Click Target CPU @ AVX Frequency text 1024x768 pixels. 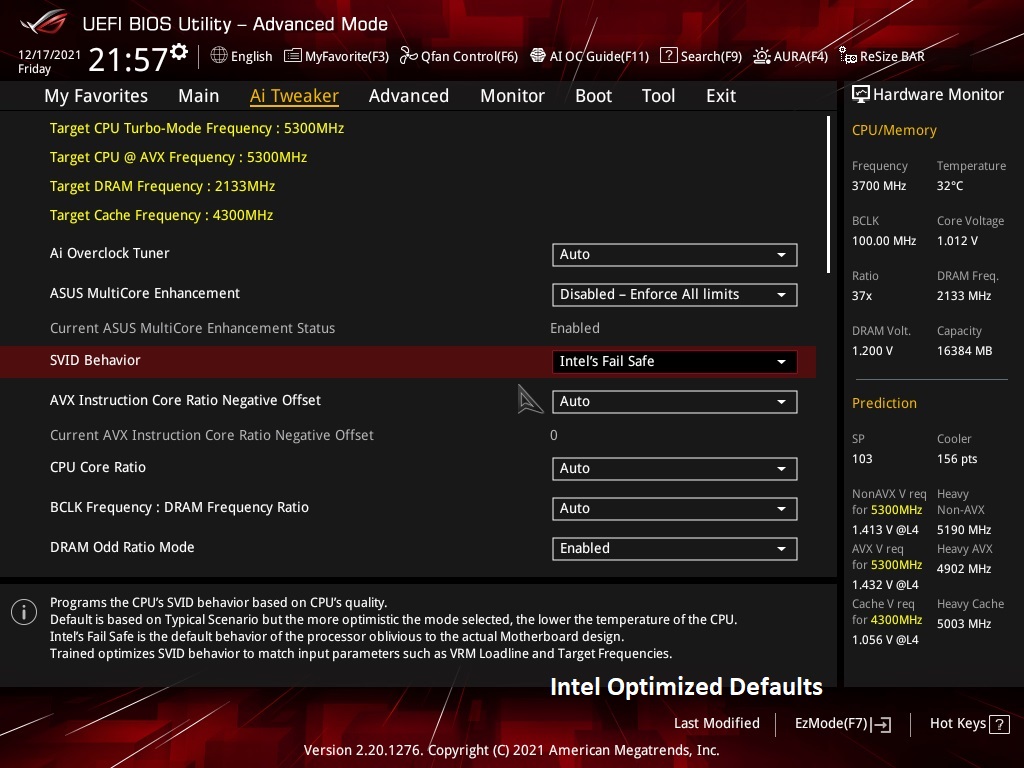178,157
